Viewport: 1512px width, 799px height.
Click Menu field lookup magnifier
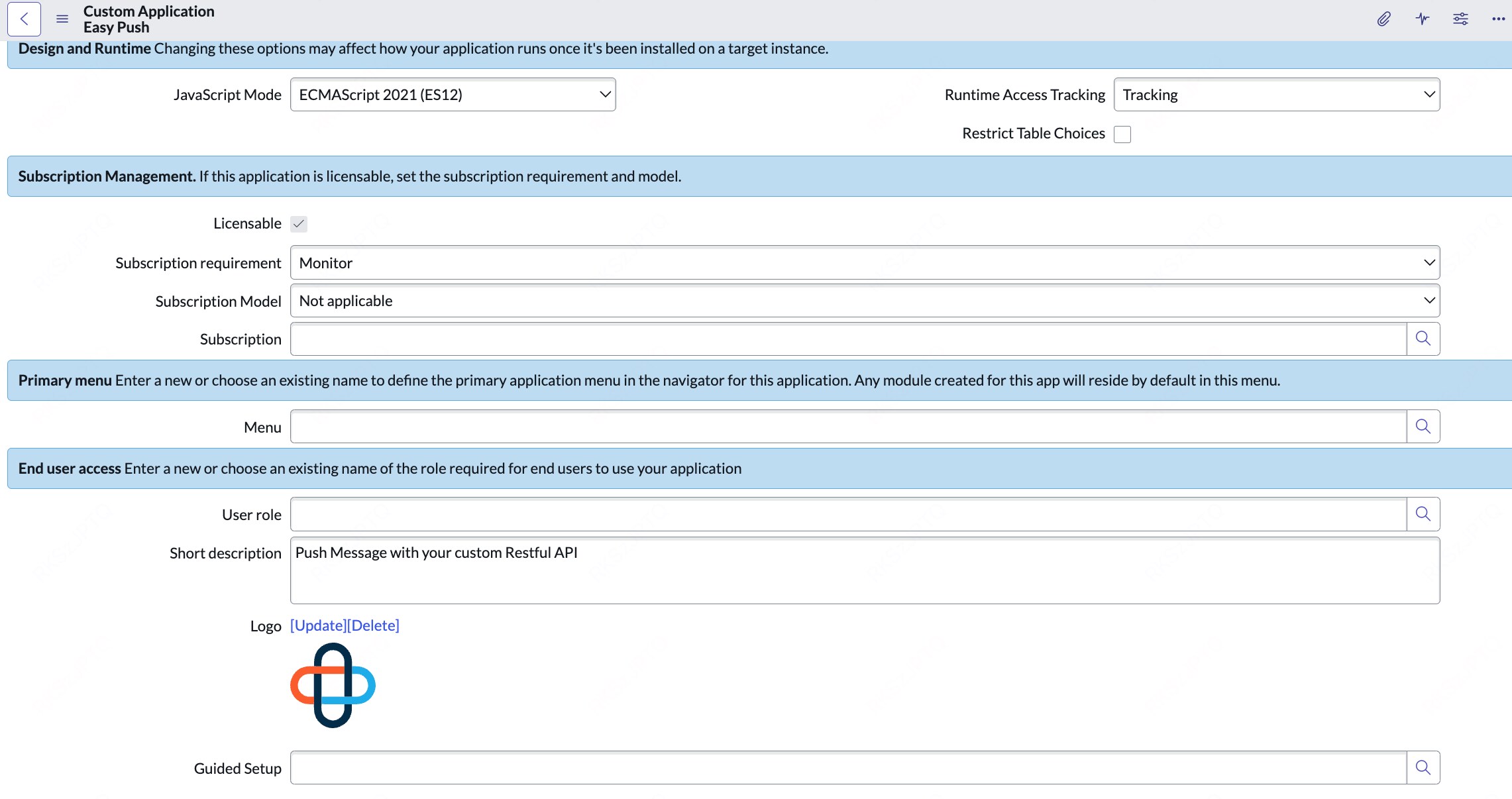coord(1423,427)
